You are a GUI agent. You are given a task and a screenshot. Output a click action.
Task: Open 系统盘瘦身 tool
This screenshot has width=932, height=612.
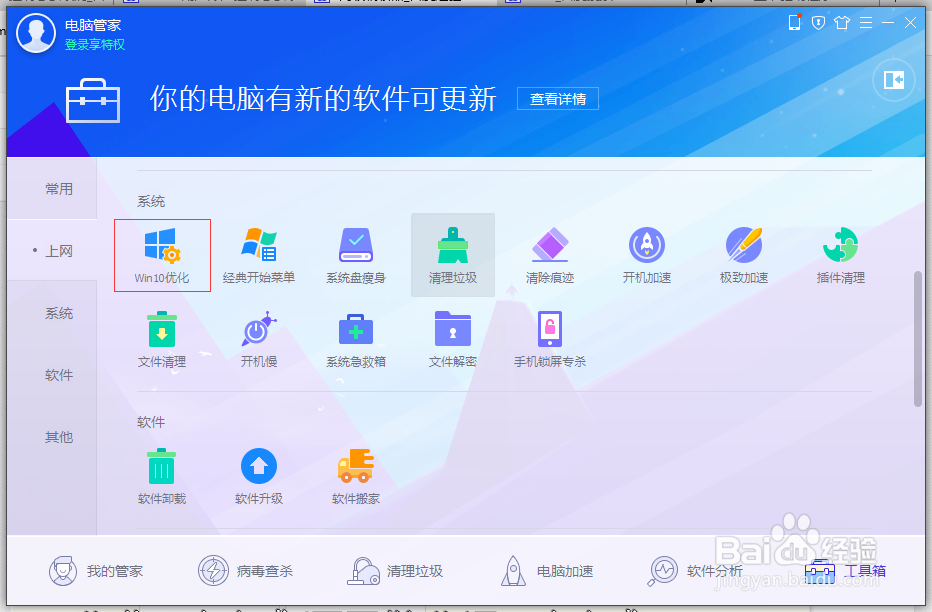[x=355, y=255]
